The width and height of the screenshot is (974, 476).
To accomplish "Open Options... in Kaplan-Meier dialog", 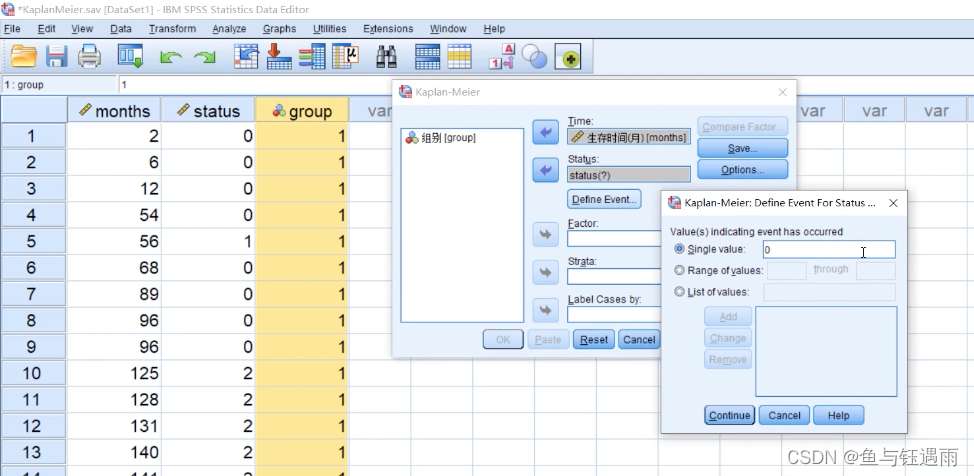I will [743, 170].
